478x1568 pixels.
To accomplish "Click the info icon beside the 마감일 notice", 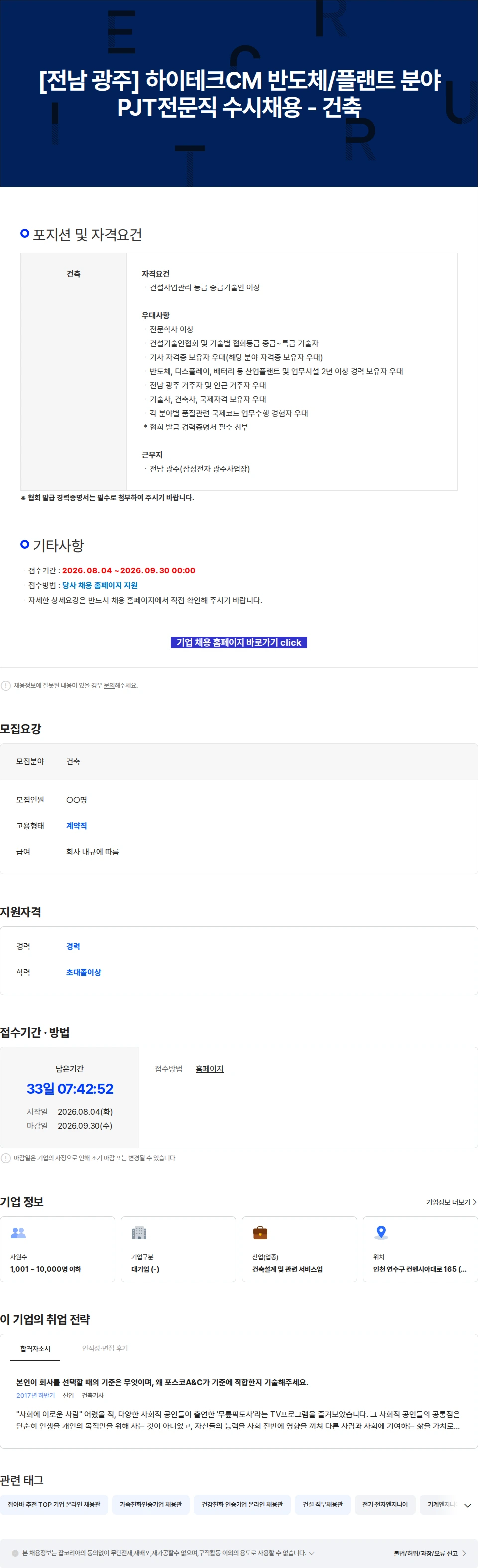I will 6,1158.
